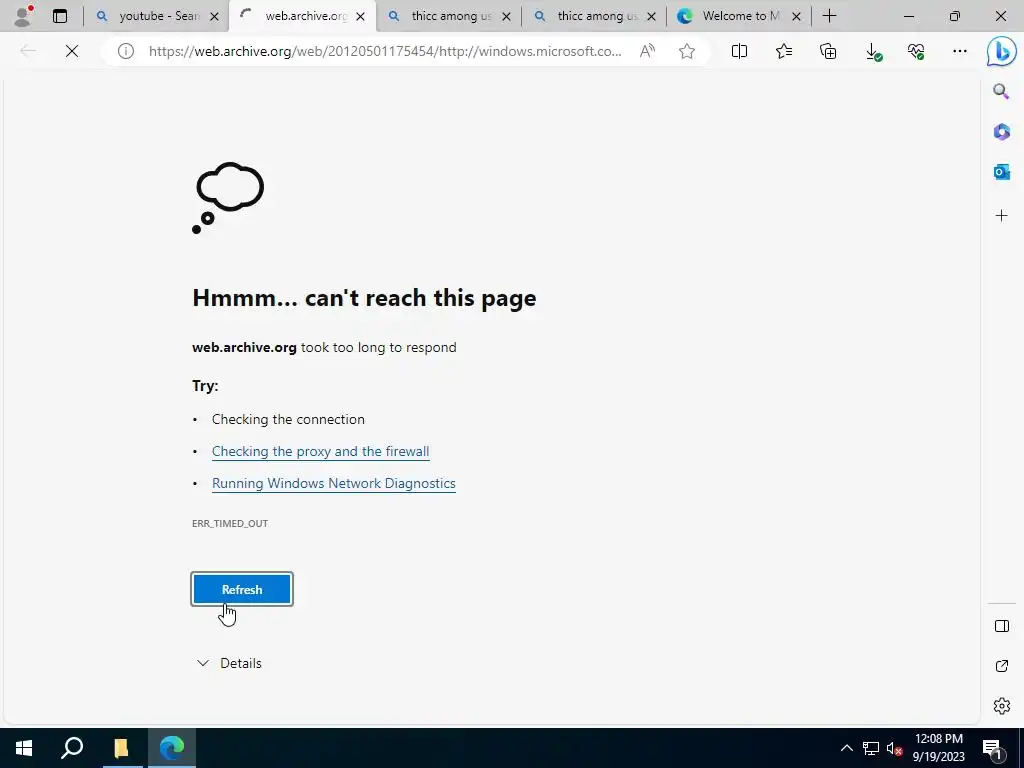Expand the Details section
This screenshot has height=768, width=1024.
pos(229,663)
